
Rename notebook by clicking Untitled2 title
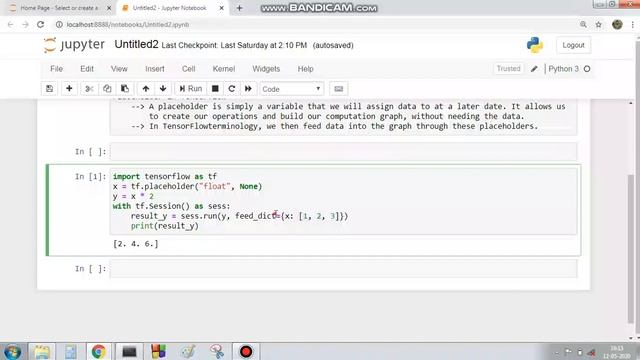(136, 44)
